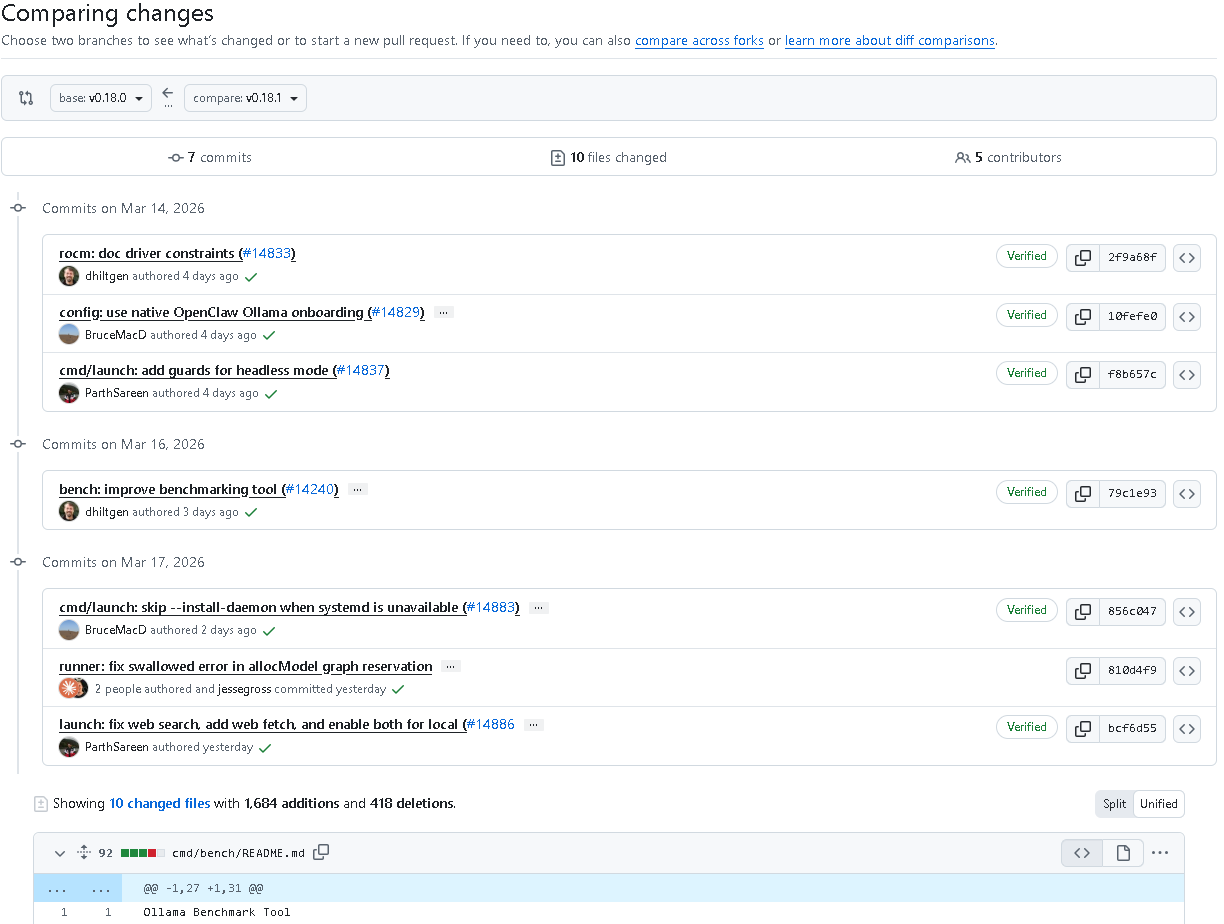This screenshot has width=1224, height=924.
Task: Browse repository at commit bcf6d55
Action: tap(1187, 728)
